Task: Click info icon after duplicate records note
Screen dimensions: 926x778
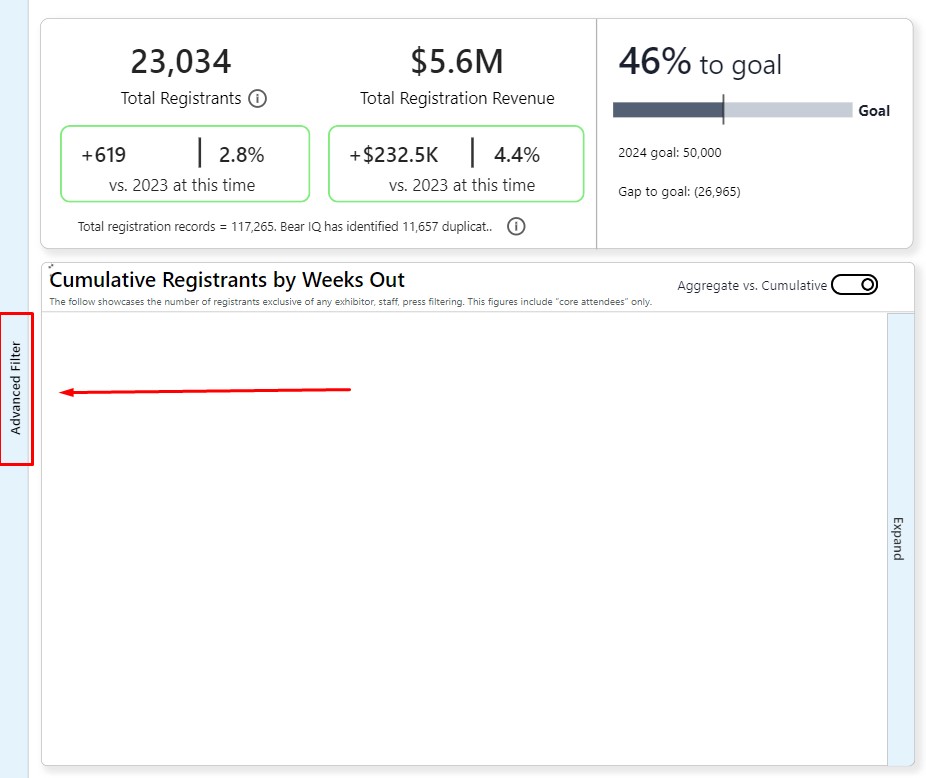Action: coord(516,226)
